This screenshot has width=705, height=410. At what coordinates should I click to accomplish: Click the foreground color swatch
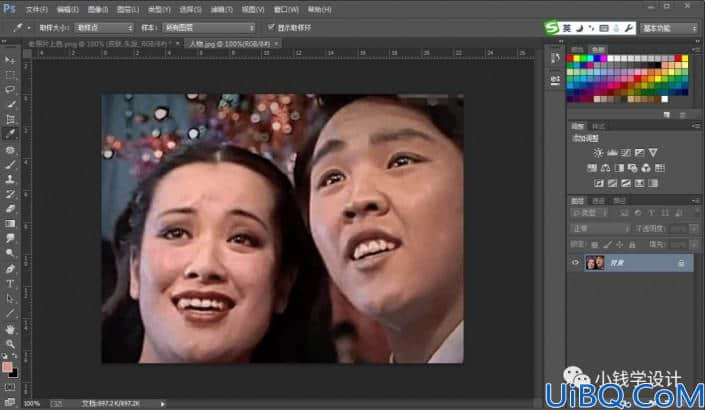7,367
